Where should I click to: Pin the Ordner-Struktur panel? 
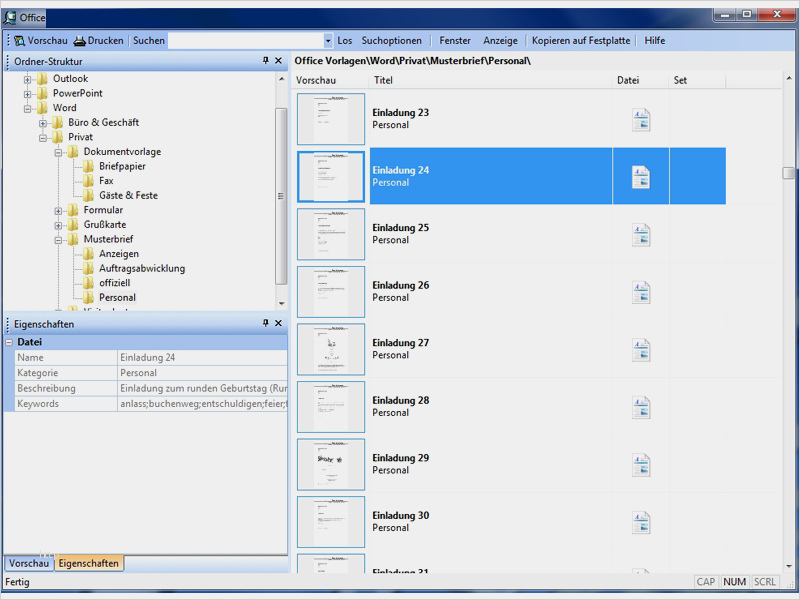coord(265,61)
